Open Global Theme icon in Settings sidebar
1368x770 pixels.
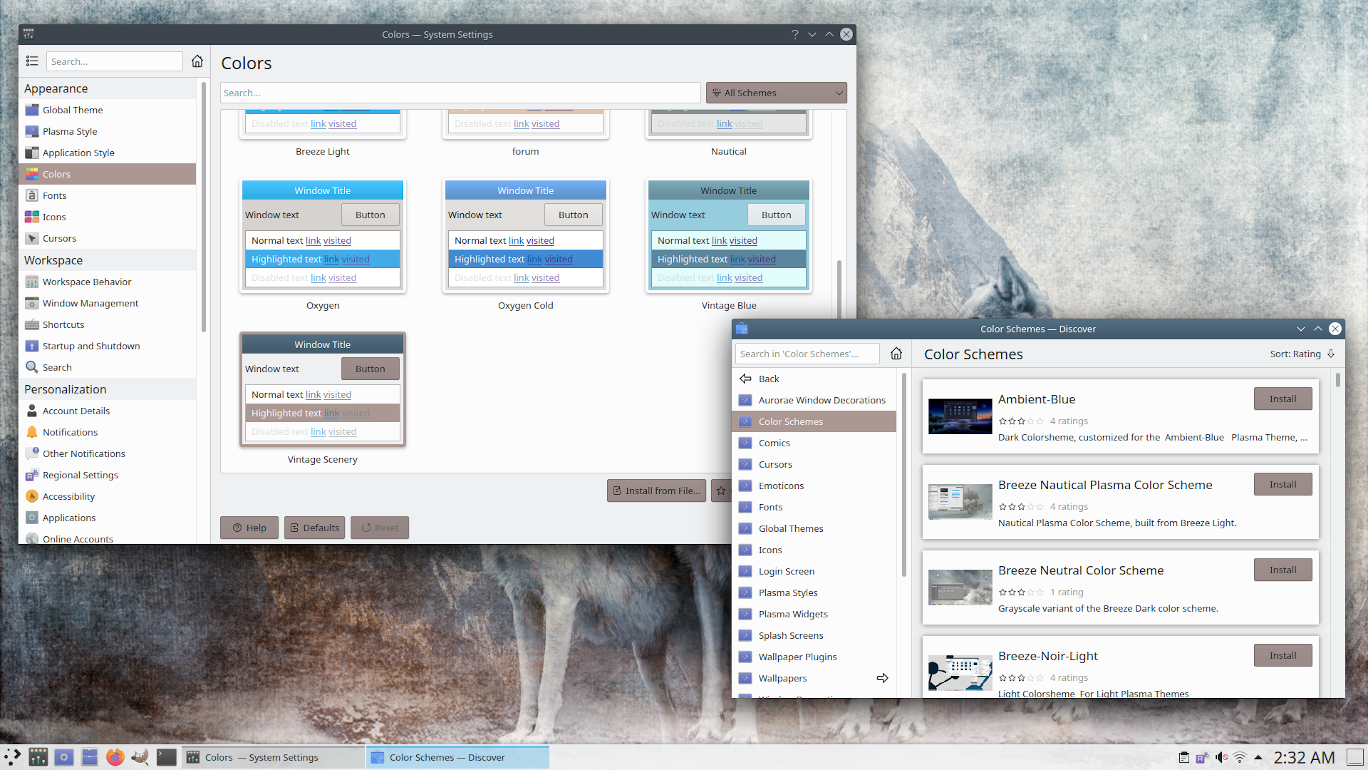[x=32, y=110]
